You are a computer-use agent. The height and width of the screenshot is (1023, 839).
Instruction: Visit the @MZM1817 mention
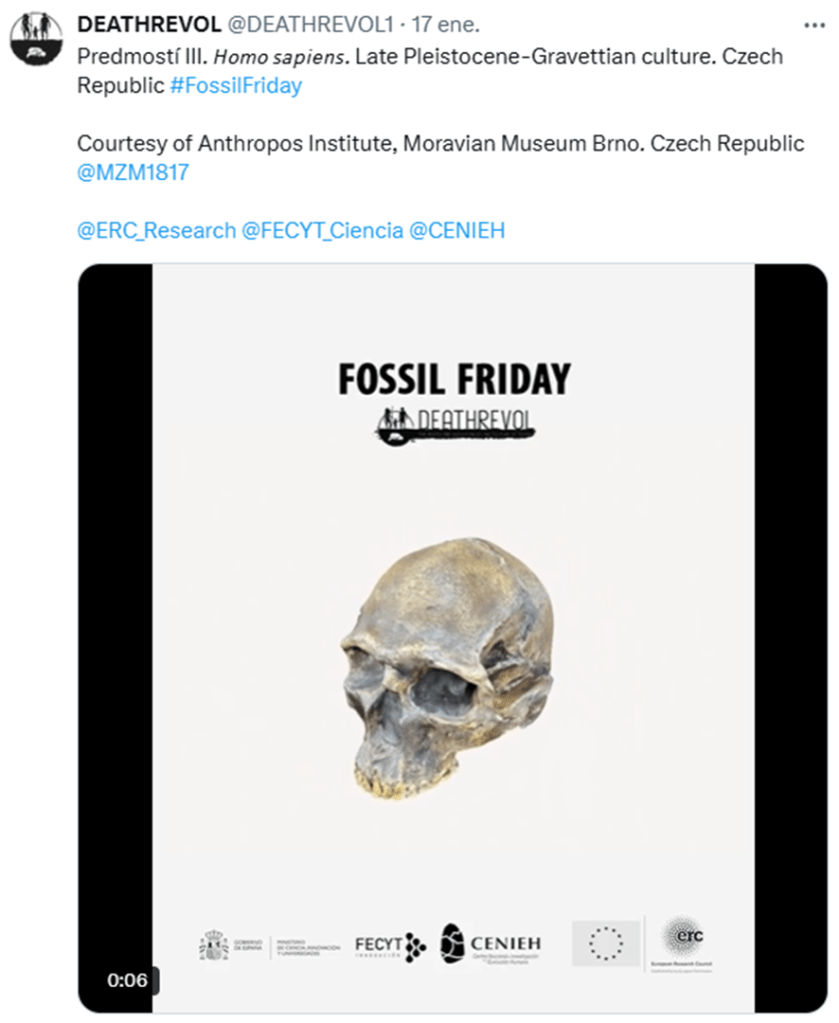click(133, 173)
